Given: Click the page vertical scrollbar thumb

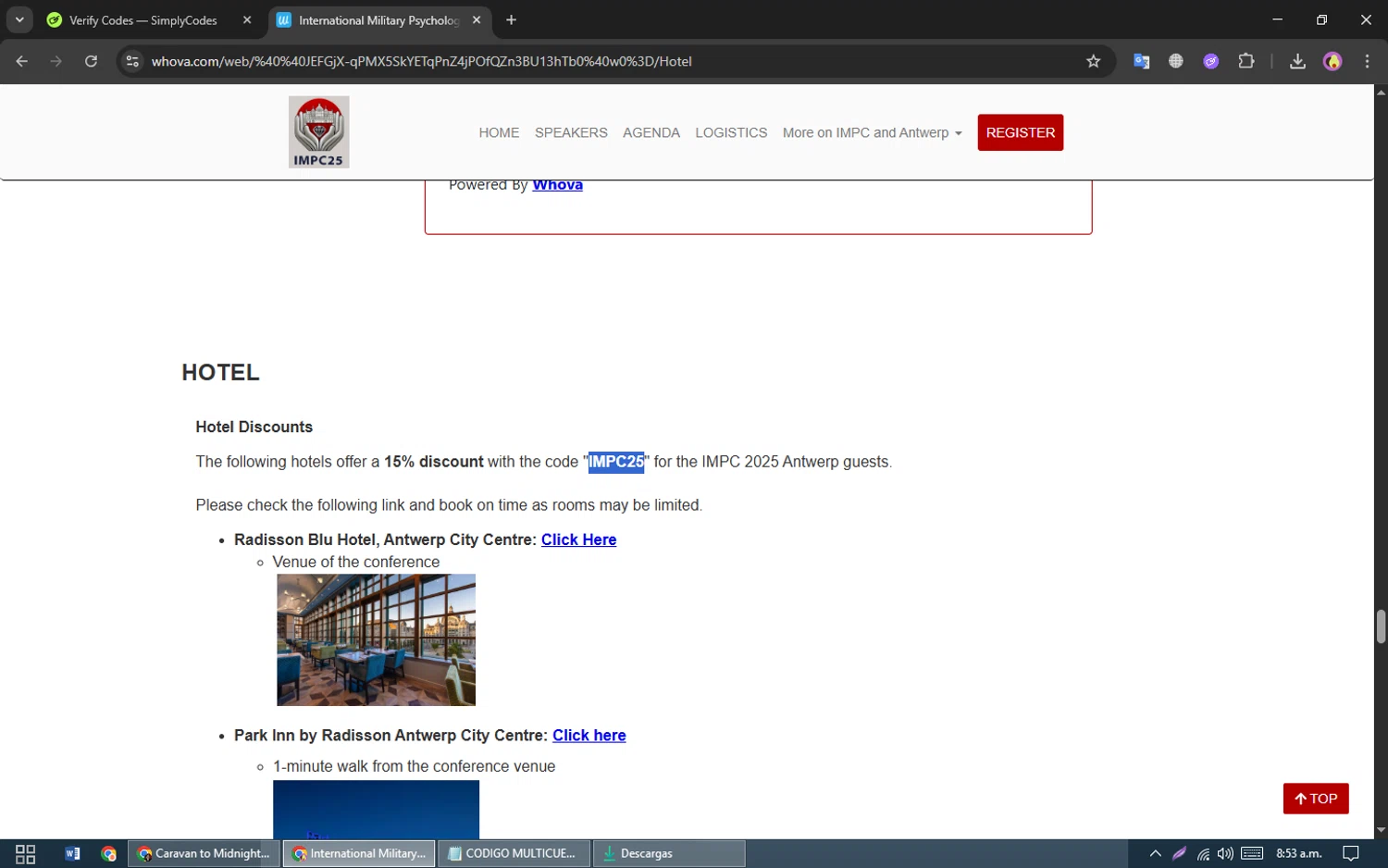Looking at the screenshot, I should click(x=1381, y=626).
